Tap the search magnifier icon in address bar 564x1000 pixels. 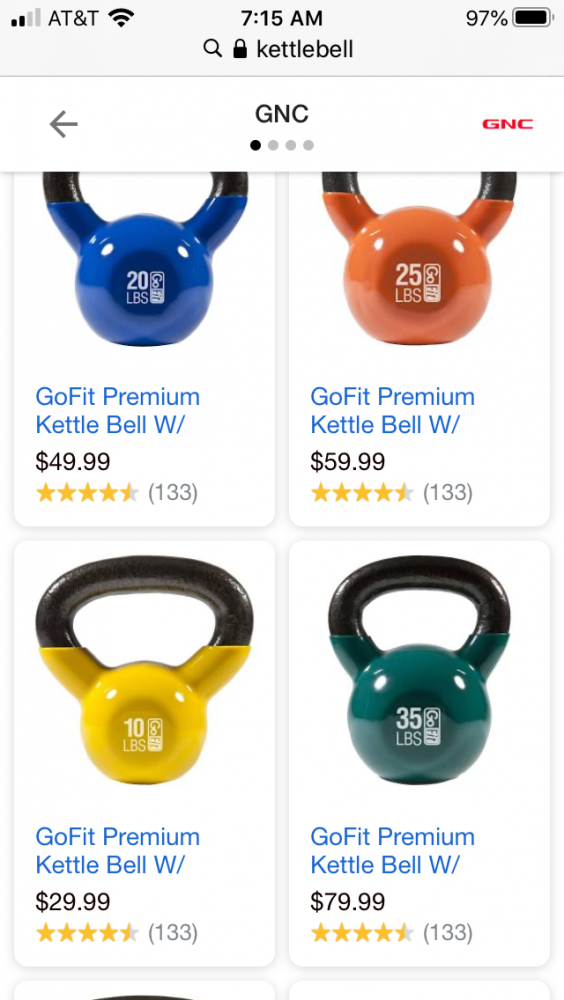pyautogui.click(x=212, y=48)
